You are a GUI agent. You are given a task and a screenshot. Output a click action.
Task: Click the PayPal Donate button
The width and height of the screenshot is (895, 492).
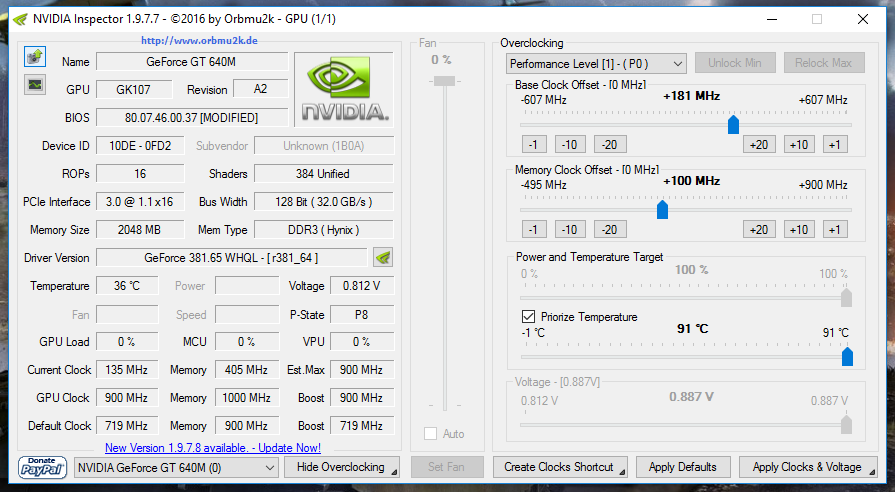tap(42, 467)
